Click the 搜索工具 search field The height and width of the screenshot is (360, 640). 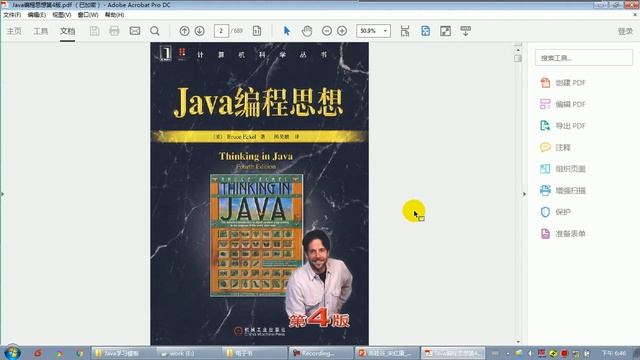[584, 58]
